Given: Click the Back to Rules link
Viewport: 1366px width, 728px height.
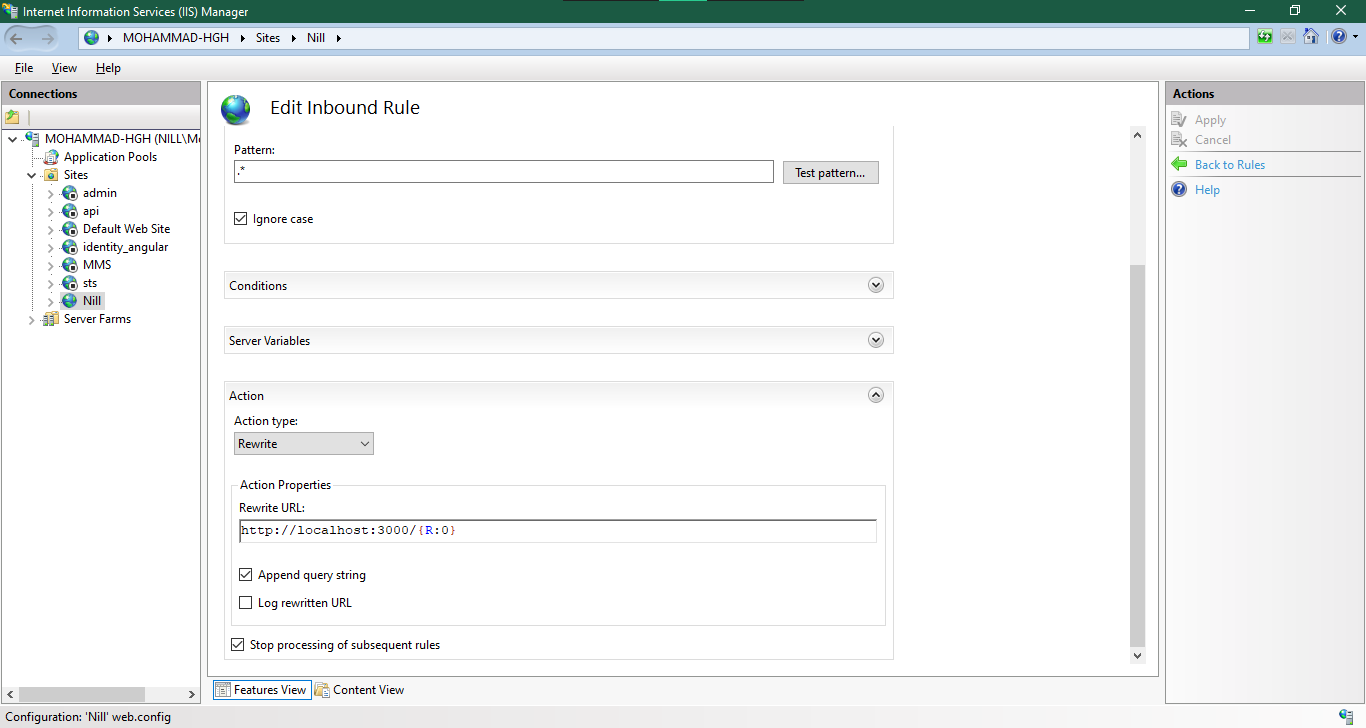Looking at the screenshot, I should [x=1230, y=165].
